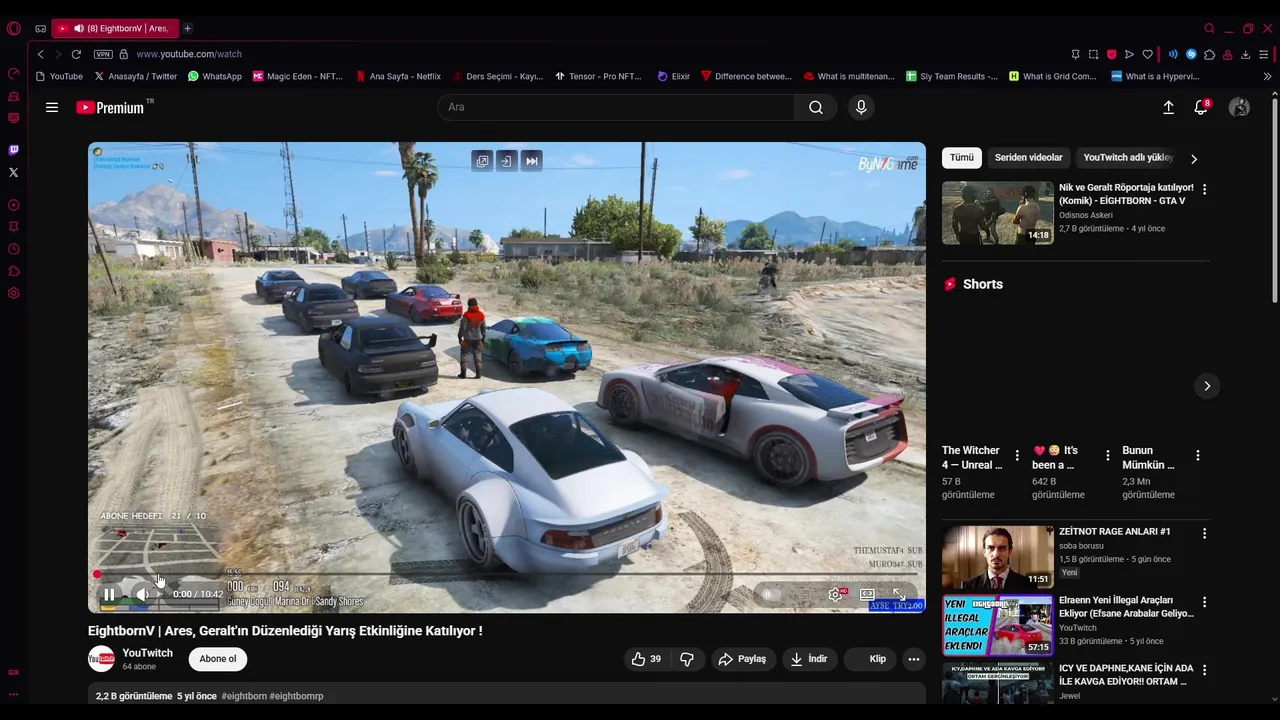The image size is (1280, 720).
Task: Open sidebar settings gear icon
Action: (x=13, y=293)
